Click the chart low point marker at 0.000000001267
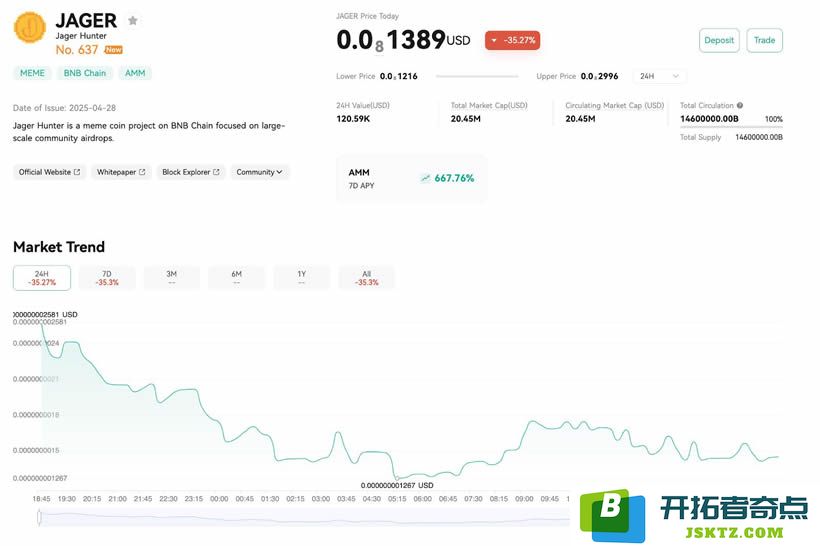This screenshot has width=820, height=546. 397,478
